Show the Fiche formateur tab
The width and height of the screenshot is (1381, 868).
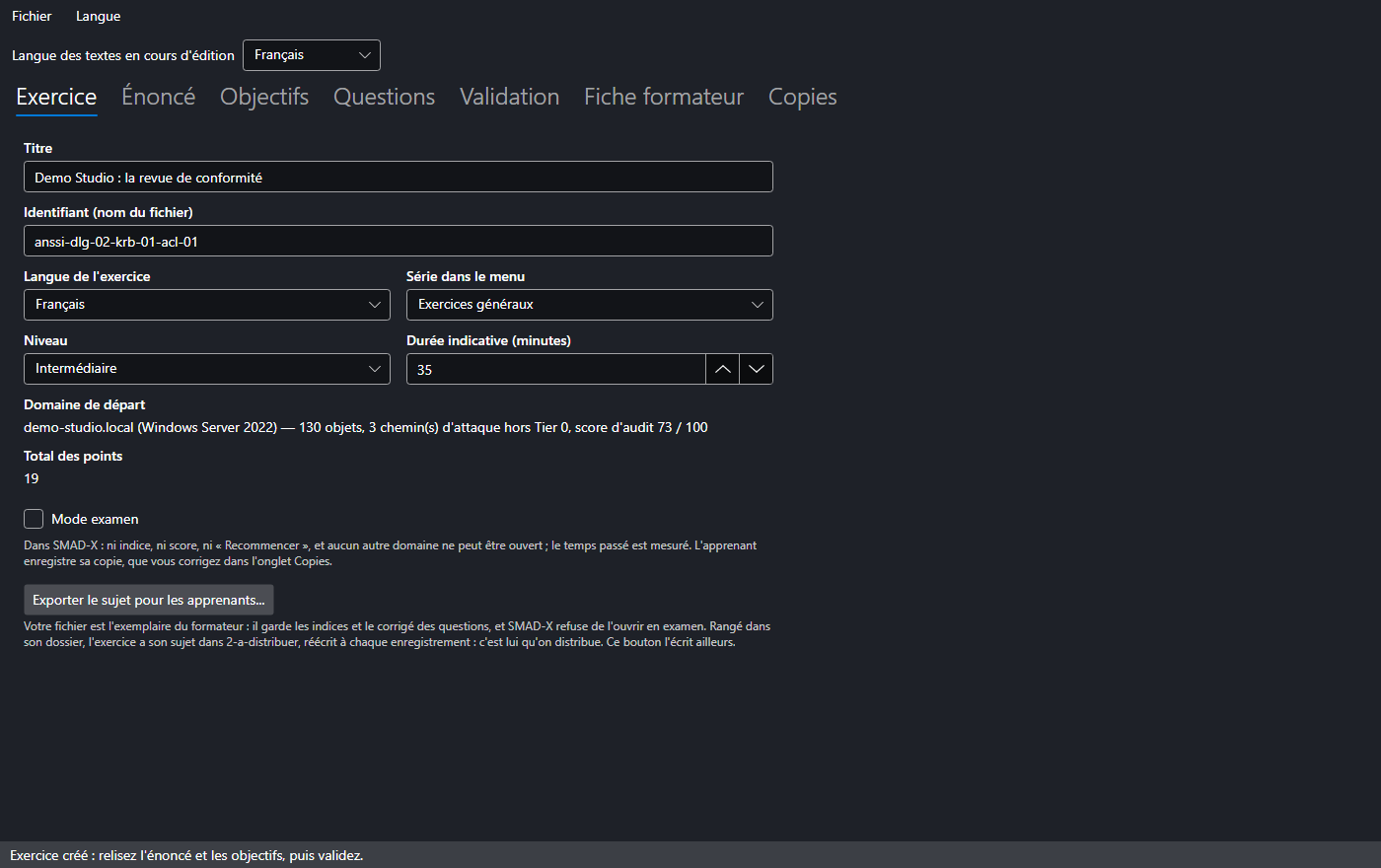pyautogui.click(x=664, y=97)
